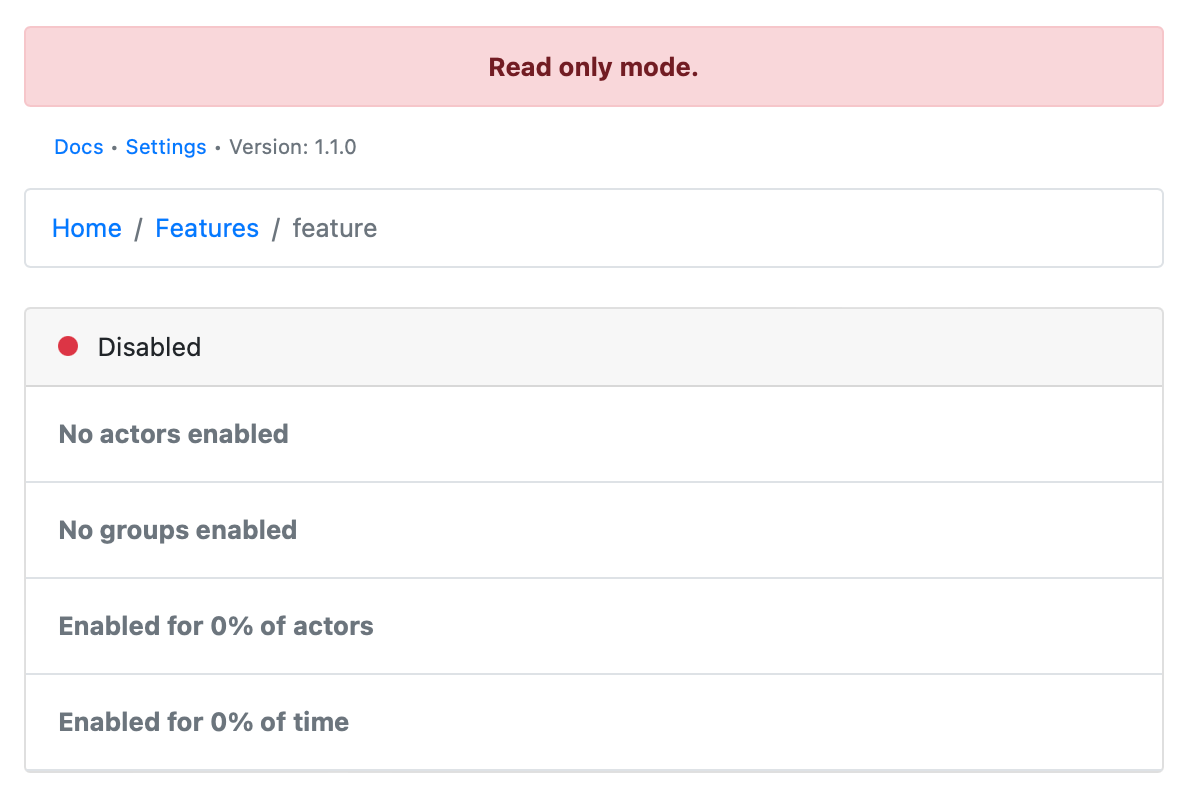Screen dimensions: 1190x796
Task: Open the Features breadcrumb link
Action: click(x=207, y=228)
